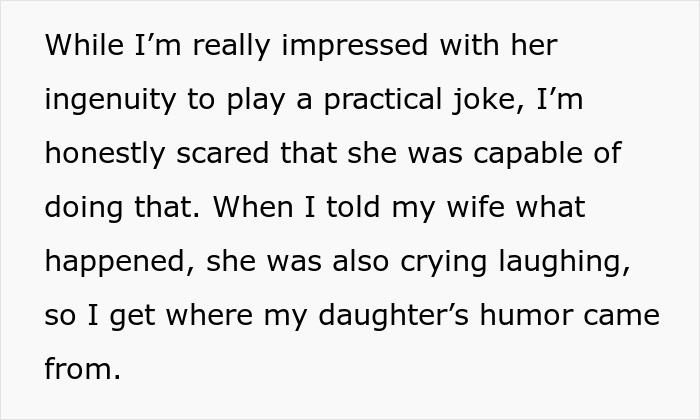Viewport: 700px width, 420px height.
Task: Click the word "While" at the paragraph start
Action: (78, 47)
